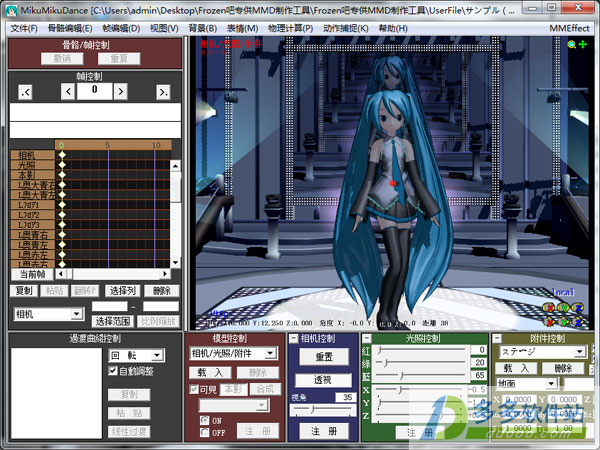Click the accessory panel 删除 button

(563, 368)
